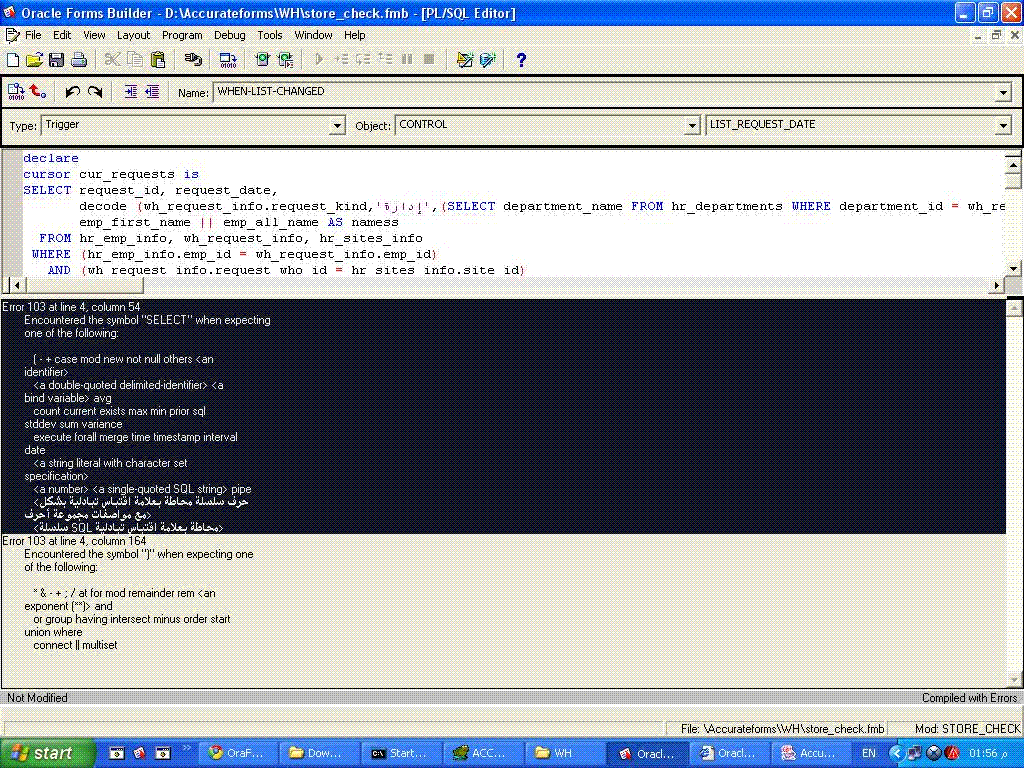Open the Type dropdown showing Trigger
Viewport: 1024px width, 768px height.
point(337,125)
